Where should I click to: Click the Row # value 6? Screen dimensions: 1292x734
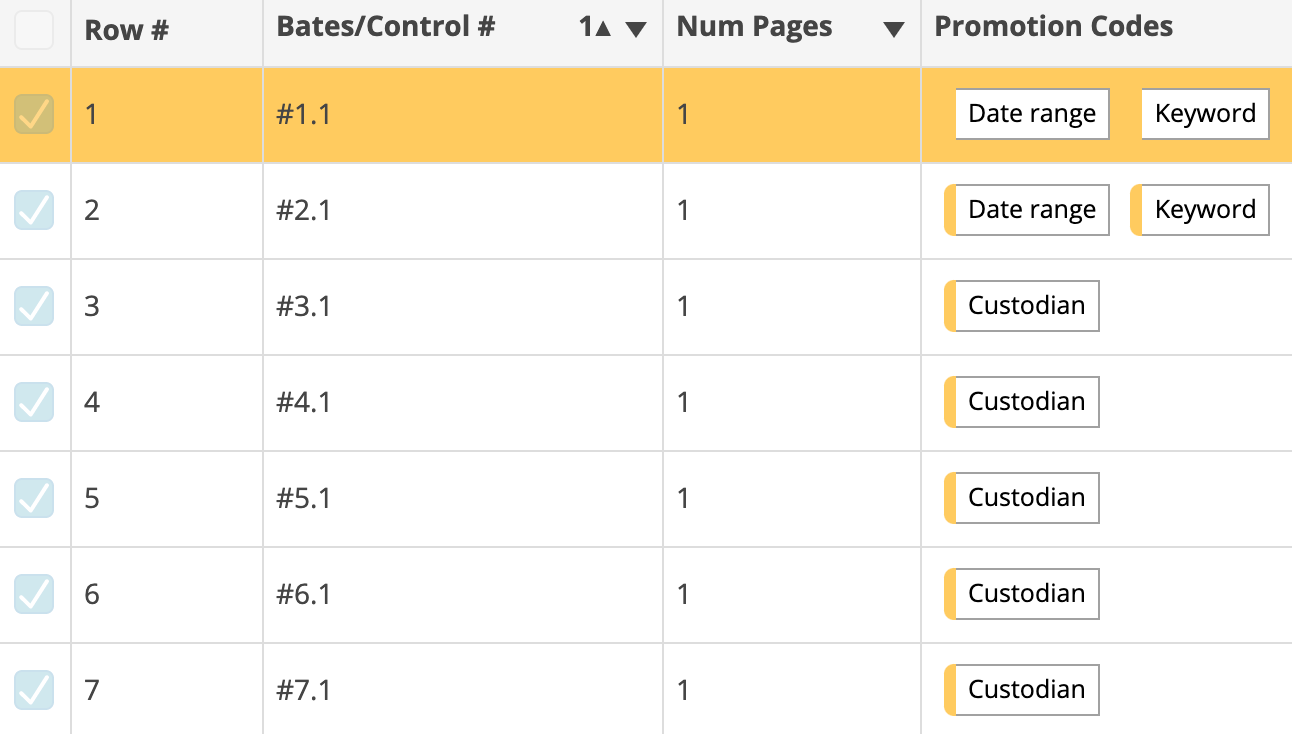tap(92, 594)
